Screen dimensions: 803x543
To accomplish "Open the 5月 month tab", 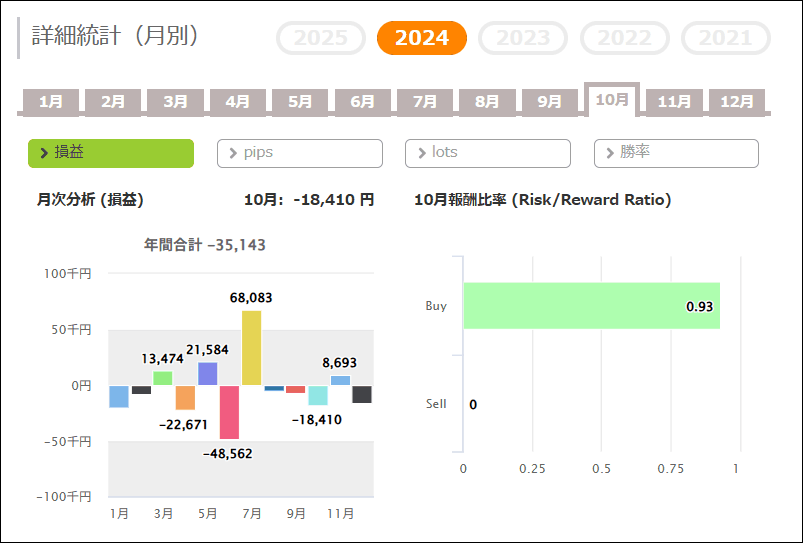I will click(x=300, y=101).
